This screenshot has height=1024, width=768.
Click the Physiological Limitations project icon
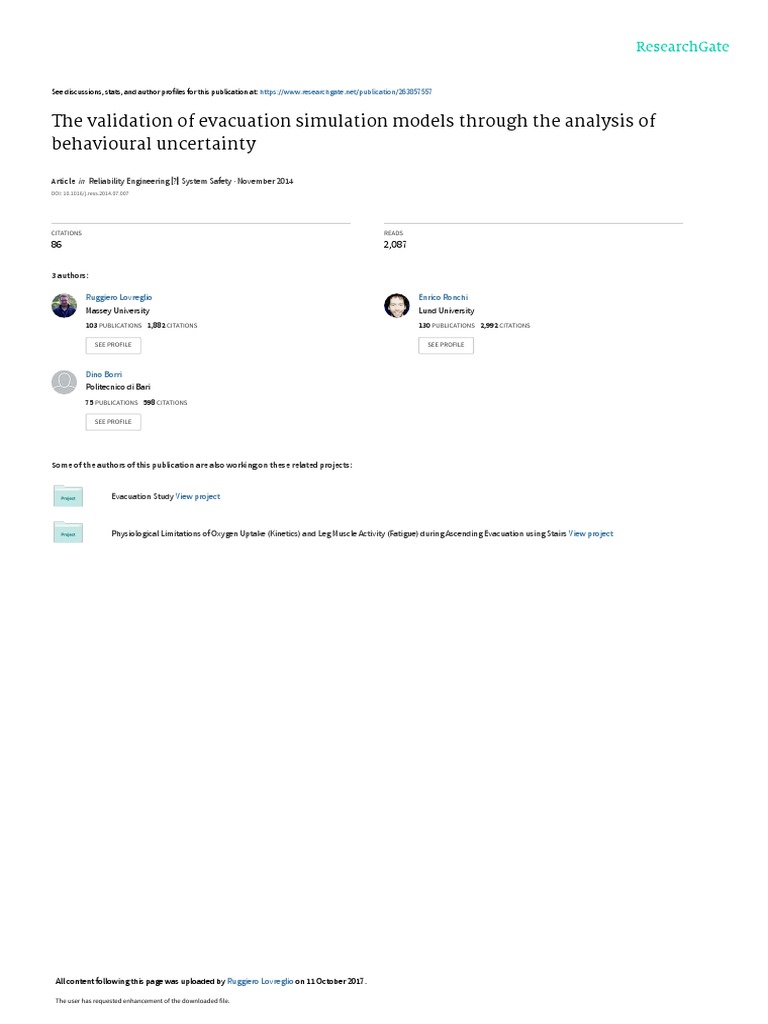(68, 534)
